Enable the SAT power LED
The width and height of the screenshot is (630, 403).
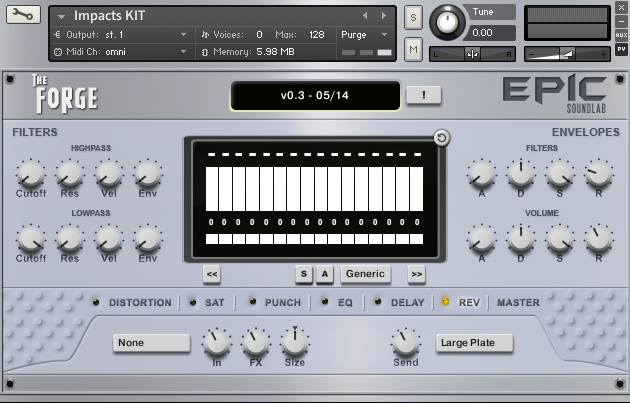pyautogui.click(x=193, y=302)
